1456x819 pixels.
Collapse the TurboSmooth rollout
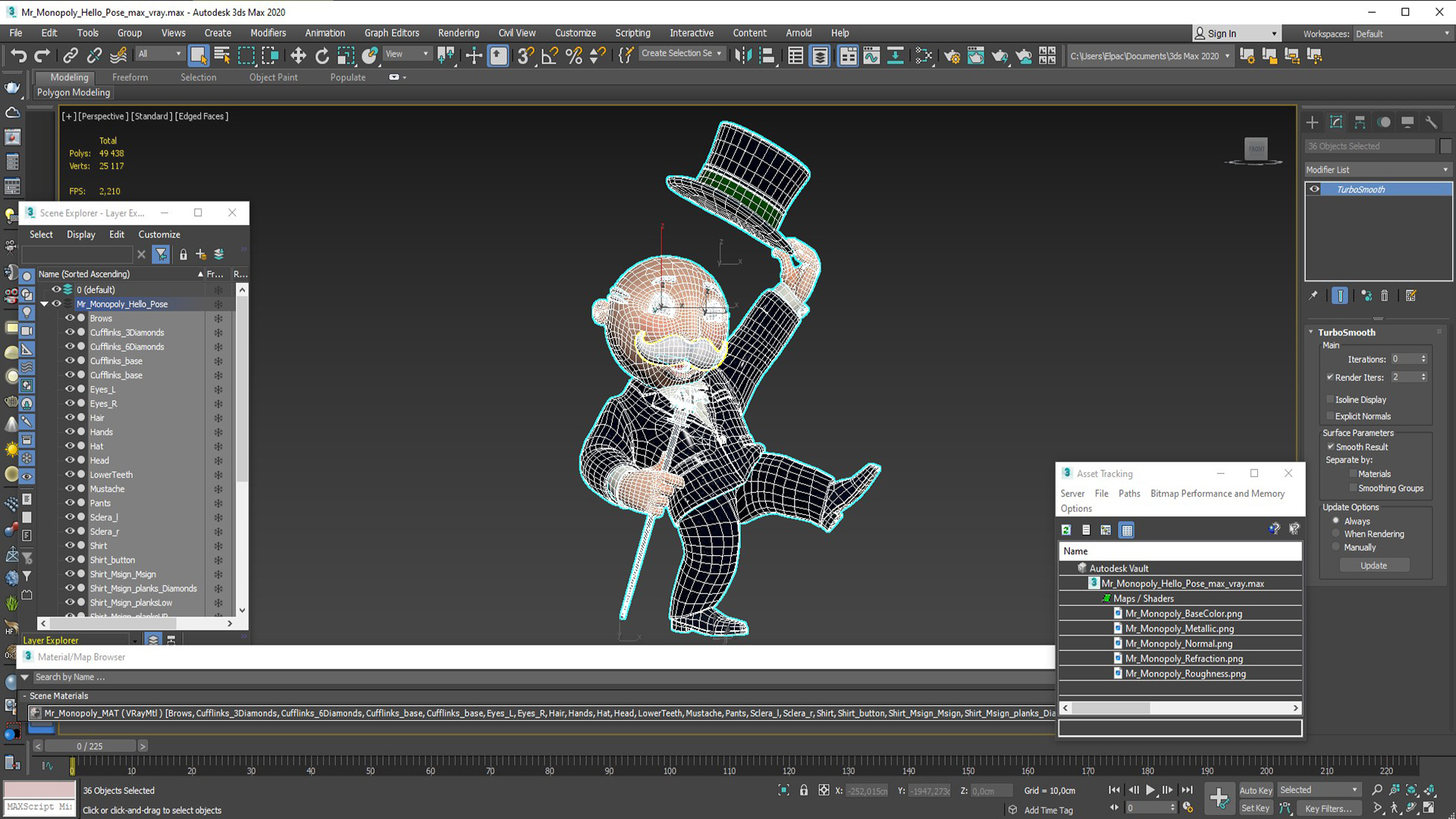[x=1311, y=332]
